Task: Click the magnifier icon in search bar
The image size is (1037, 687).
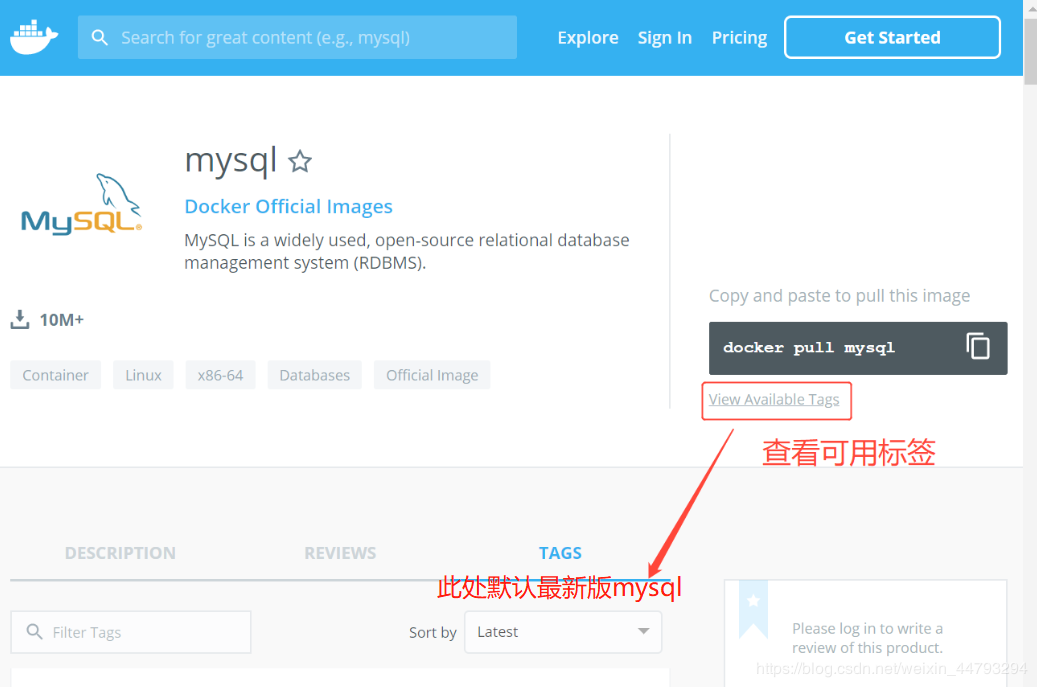Action: [x=99, y=38]
